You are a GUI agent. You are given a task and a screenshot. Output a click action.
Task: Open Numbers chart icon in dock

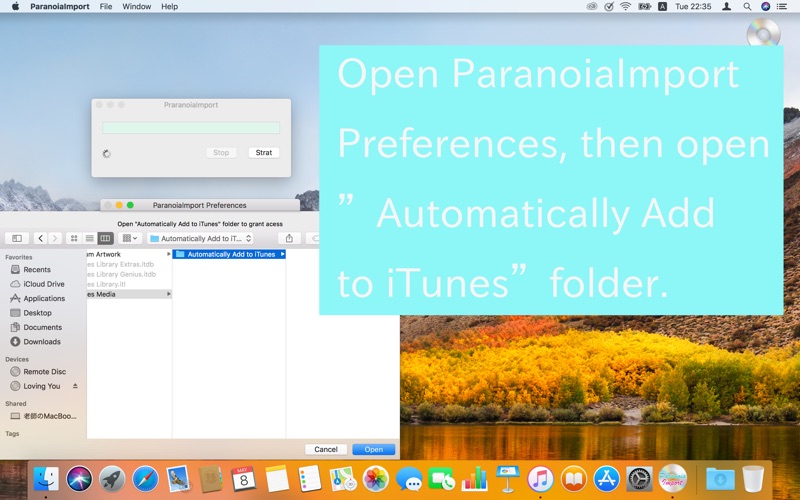point(474,480)
